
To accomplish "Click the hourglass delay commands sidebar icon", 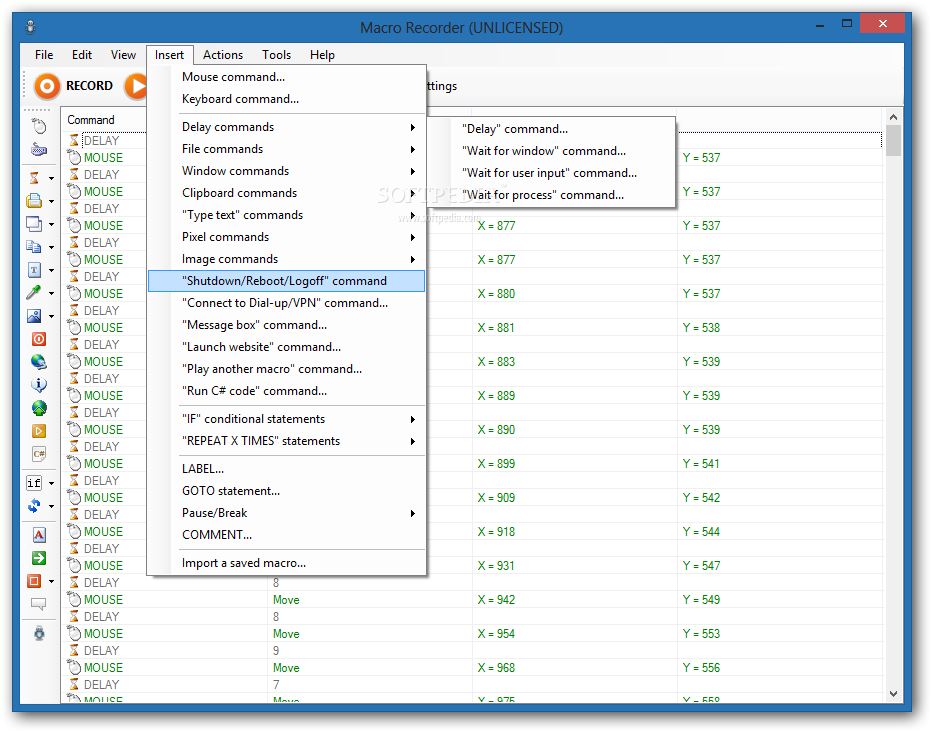I will (34, 178).
